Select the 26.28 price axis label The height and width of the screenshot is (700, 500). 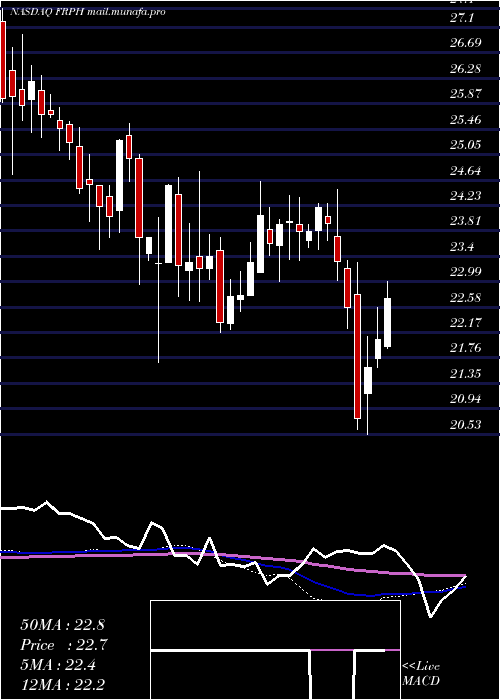tap(466, 69)
